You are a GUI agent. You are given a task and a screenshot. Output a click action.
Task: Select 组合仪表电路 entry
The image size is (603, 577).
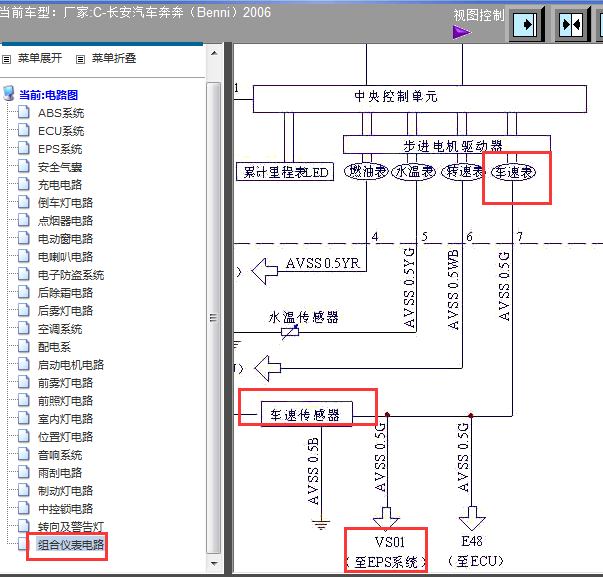[71, 545]
